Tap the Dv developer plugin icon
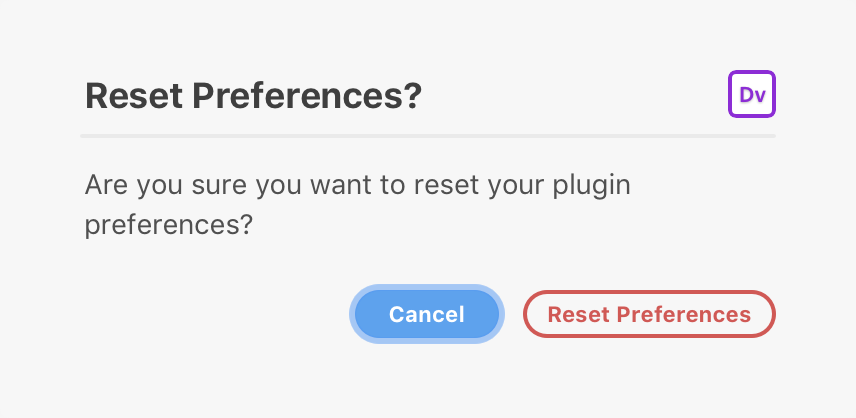 point(752,94)
